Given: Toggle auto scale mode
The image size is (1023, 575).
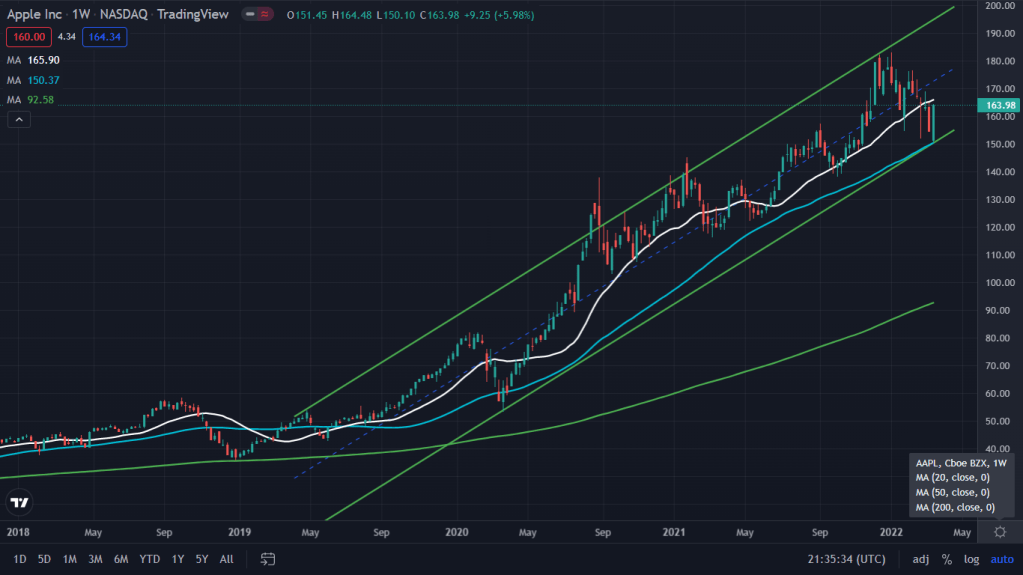Looking at the screenshot, I should point(1001,558).
